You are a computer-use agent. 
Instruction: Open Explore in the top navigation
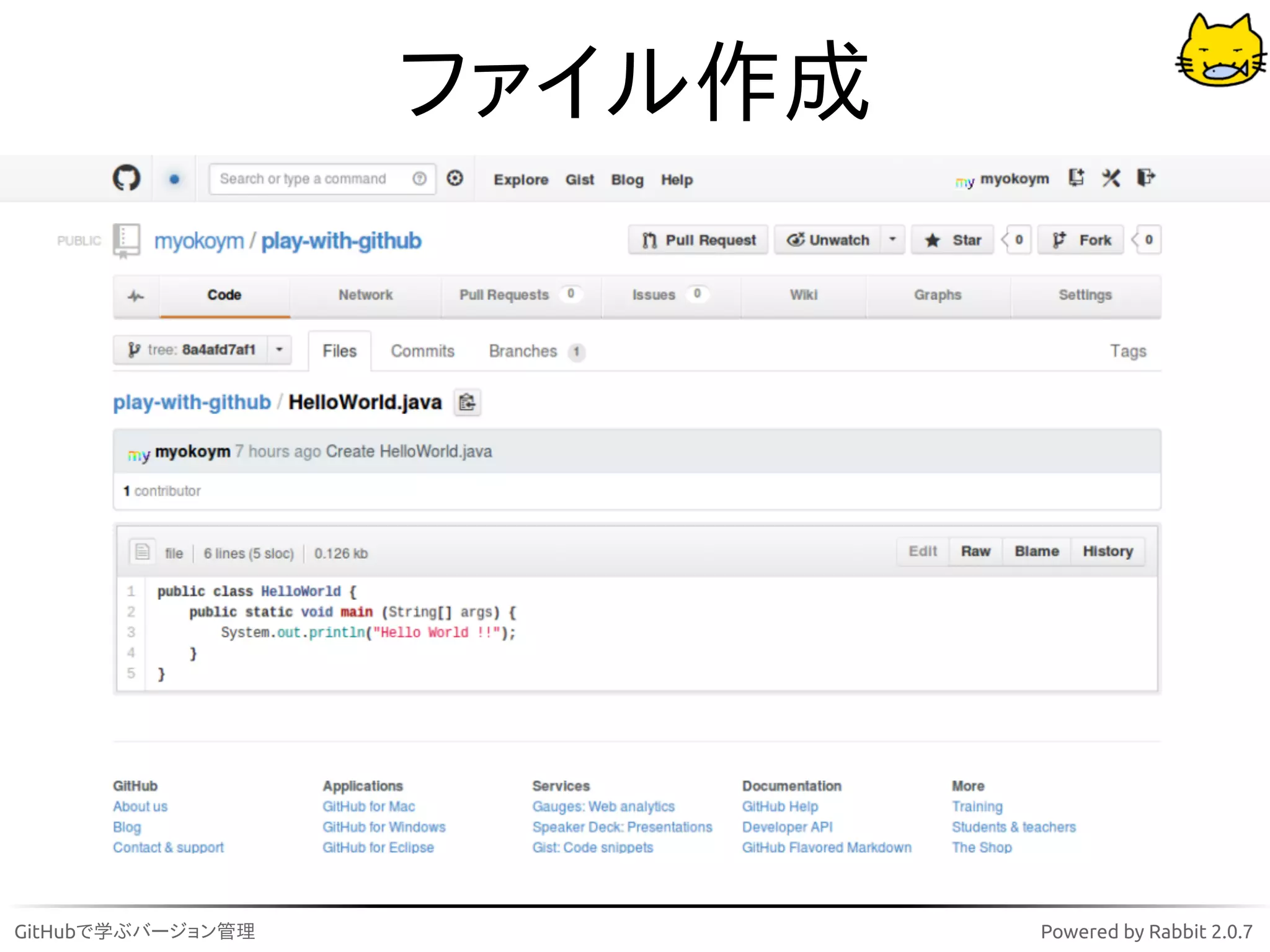521,180
